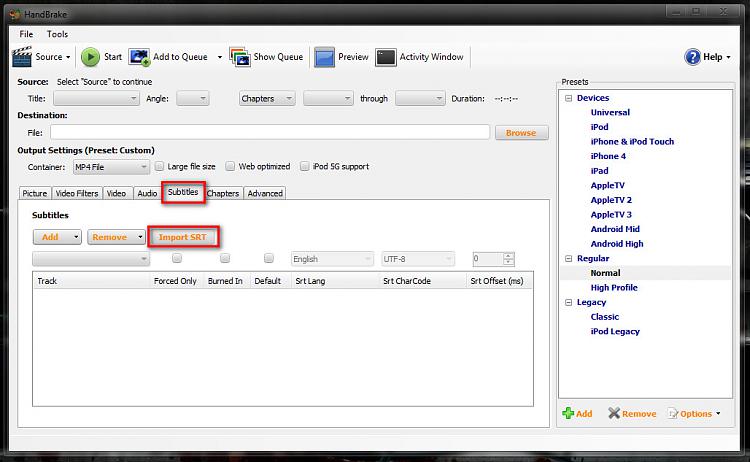Switch to the Video Filters tab
Image resolution: width=750 pixels, height=462 pixels.
(x=77, y=193)
